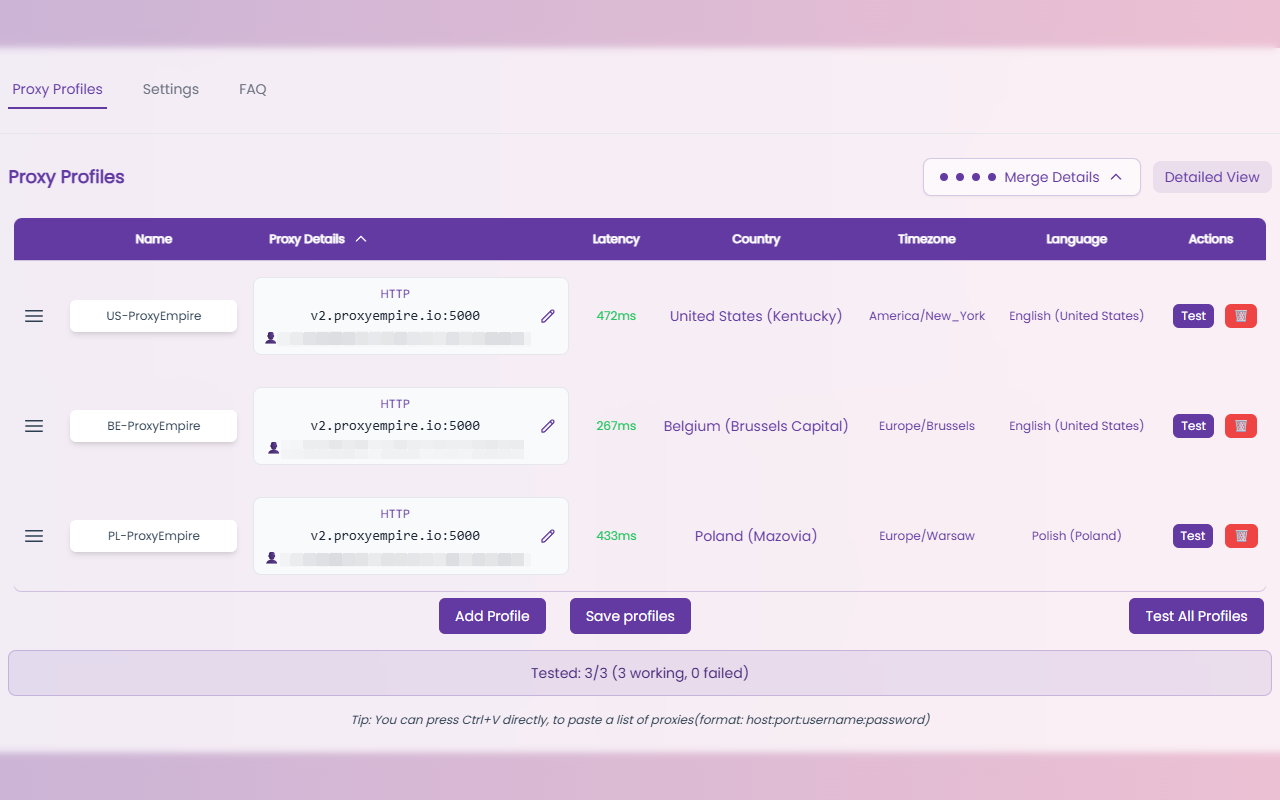Click the 267ms latency value

pyautogui.click(x=616, y=426)
